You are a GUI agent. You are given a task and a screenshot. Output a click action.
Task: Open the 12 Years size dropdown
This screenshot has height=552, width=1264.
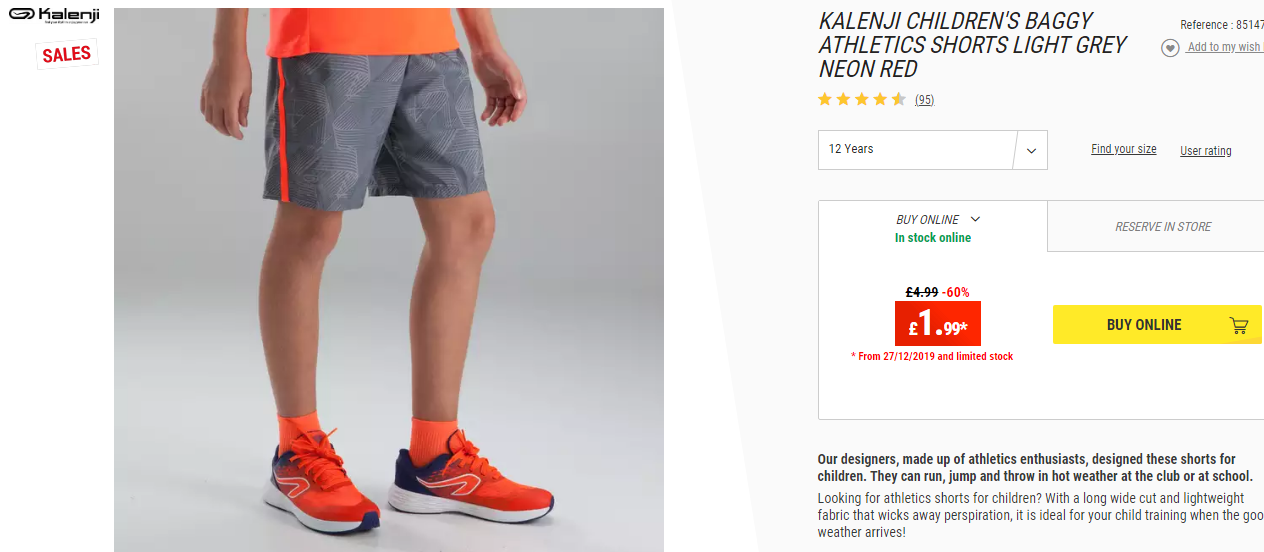tap(932, 150)
